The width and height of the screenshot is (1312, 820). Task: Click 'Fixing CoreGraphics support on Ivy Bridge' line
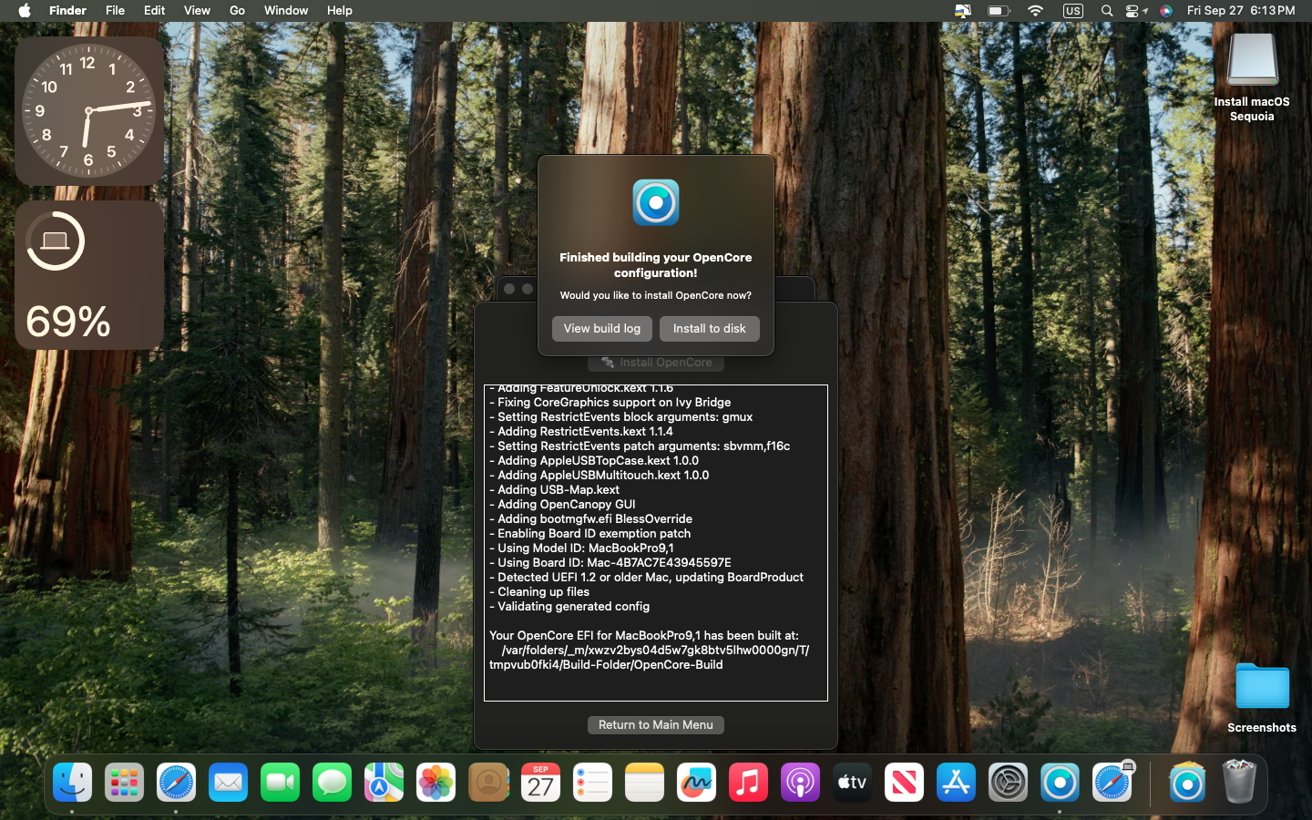(x=610, y=403)
